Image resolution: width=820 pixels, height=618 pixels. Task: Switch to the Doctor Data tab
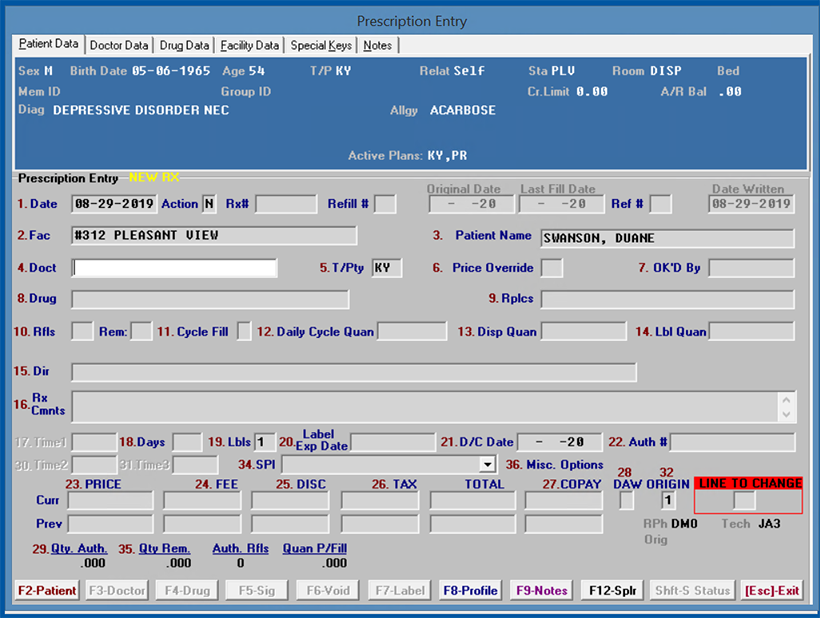[x=119, y=45]
